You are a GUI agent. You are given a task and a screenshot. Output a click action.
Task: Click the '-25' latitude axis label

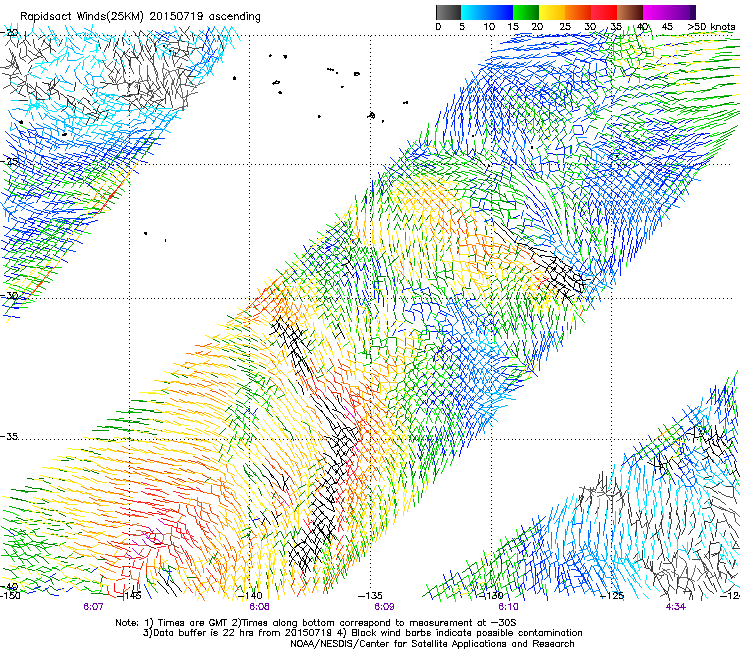[9, 161]
